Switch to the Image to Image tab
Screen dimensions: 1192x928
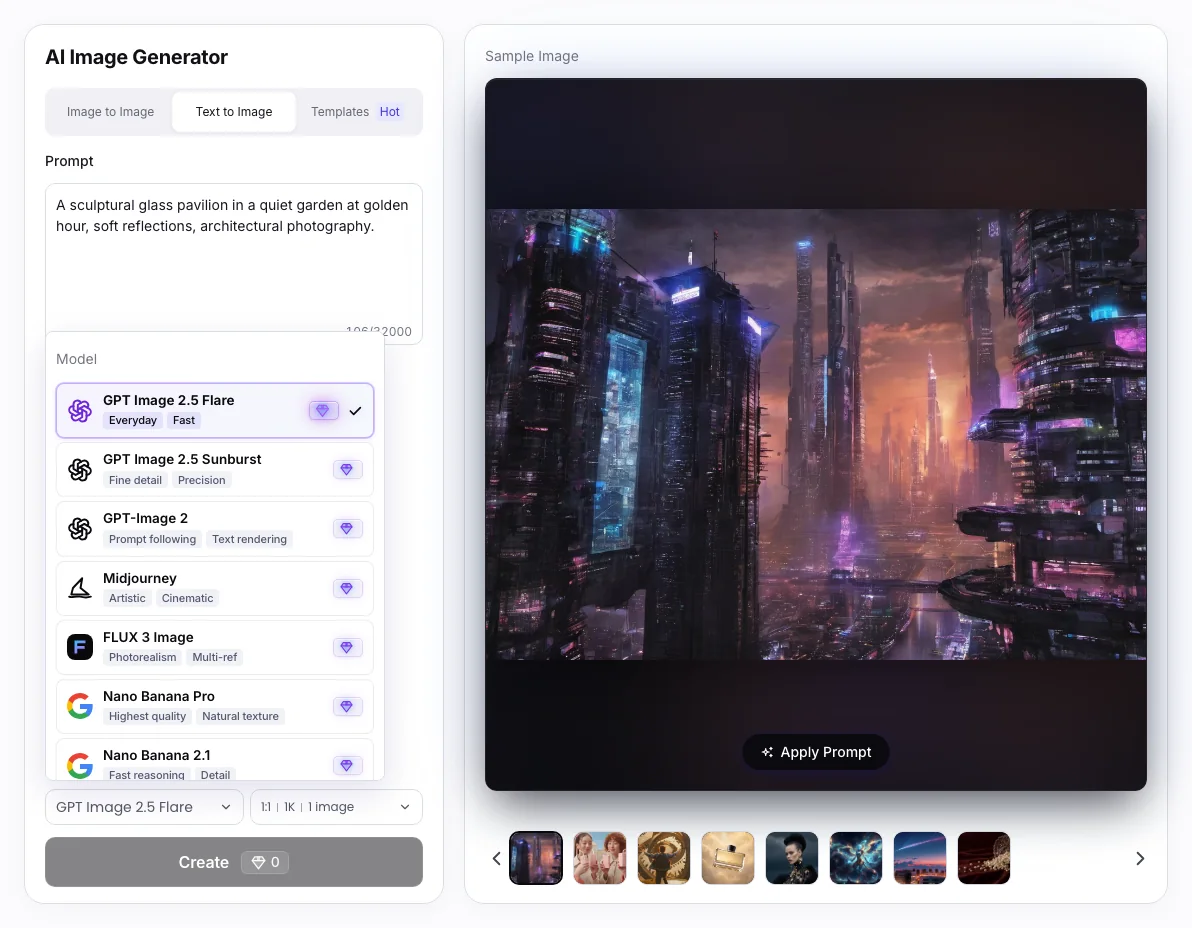110,112
